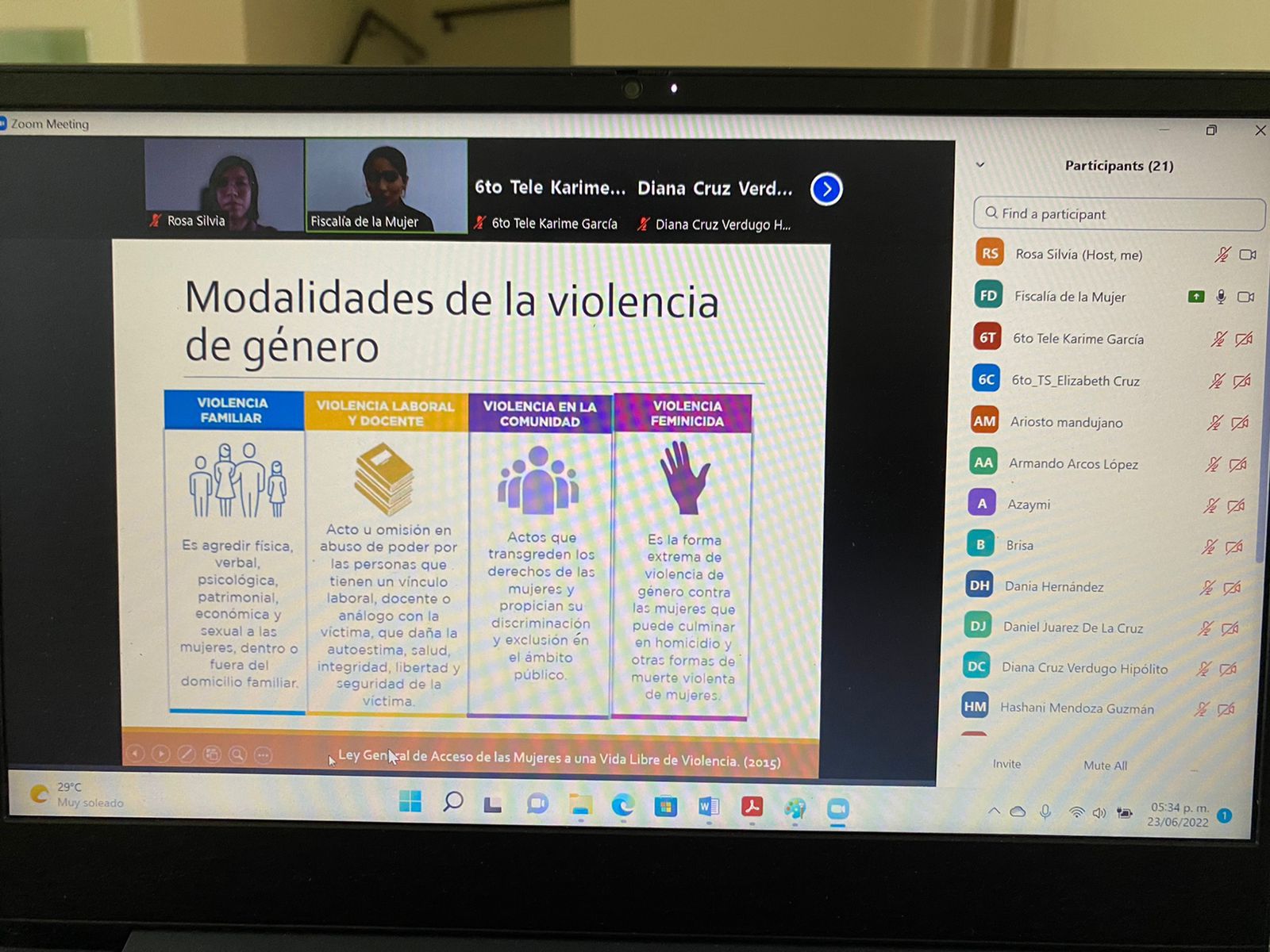Unmute 6to_TS_Elizabeth Cruz microphone

[x=1217, y=381]
